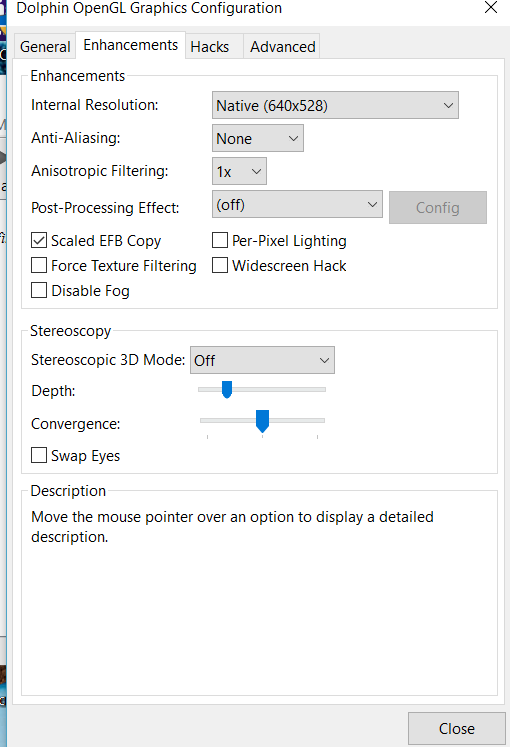
Task: Open the Internal Resolution dropdown
Action: point(335,105)
